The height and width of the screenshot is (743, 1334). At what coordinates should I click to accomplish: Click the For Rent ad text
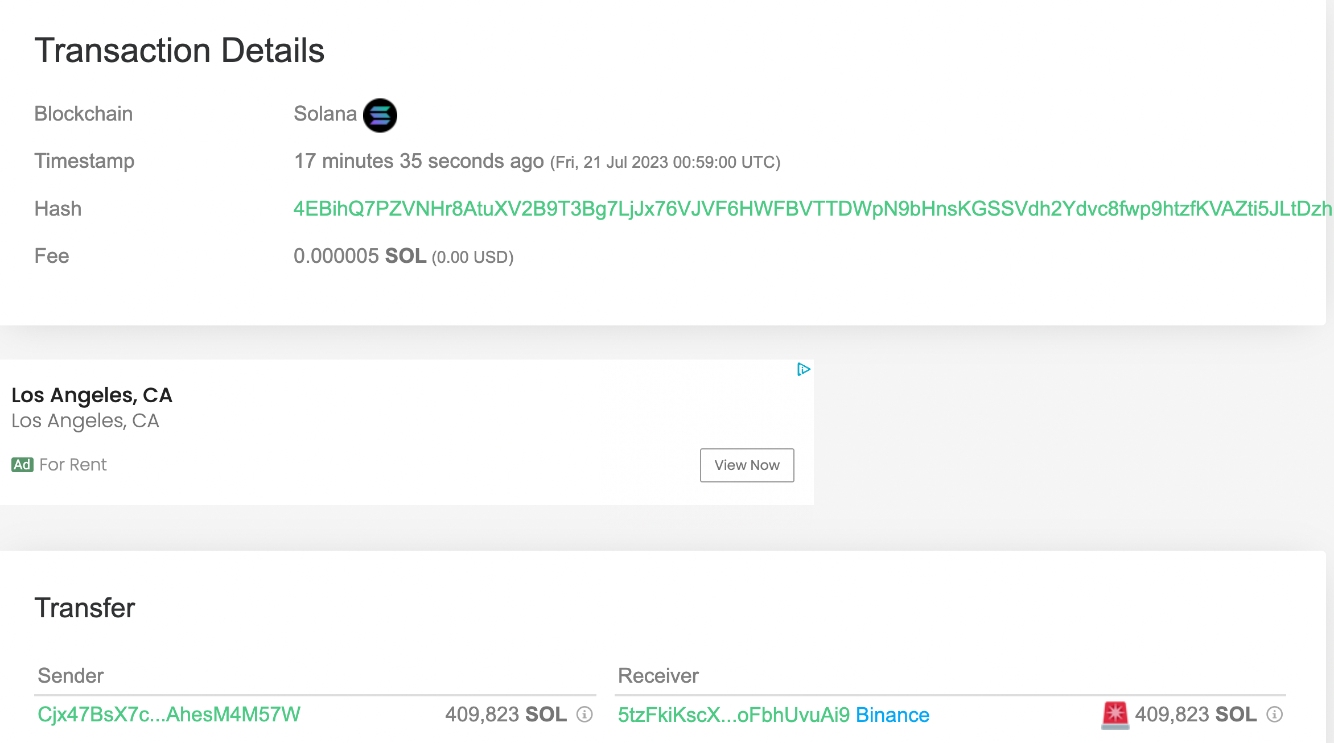73,465
